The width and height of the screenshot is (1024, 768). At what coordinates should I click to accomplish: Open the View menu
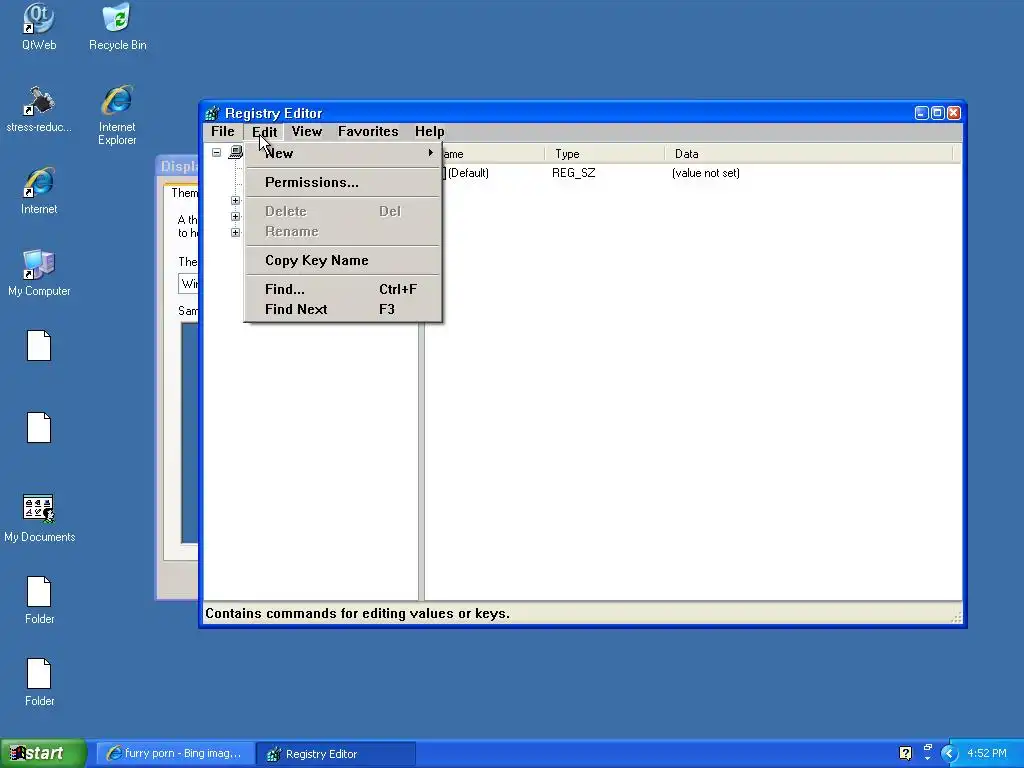[x=306, y=131]
